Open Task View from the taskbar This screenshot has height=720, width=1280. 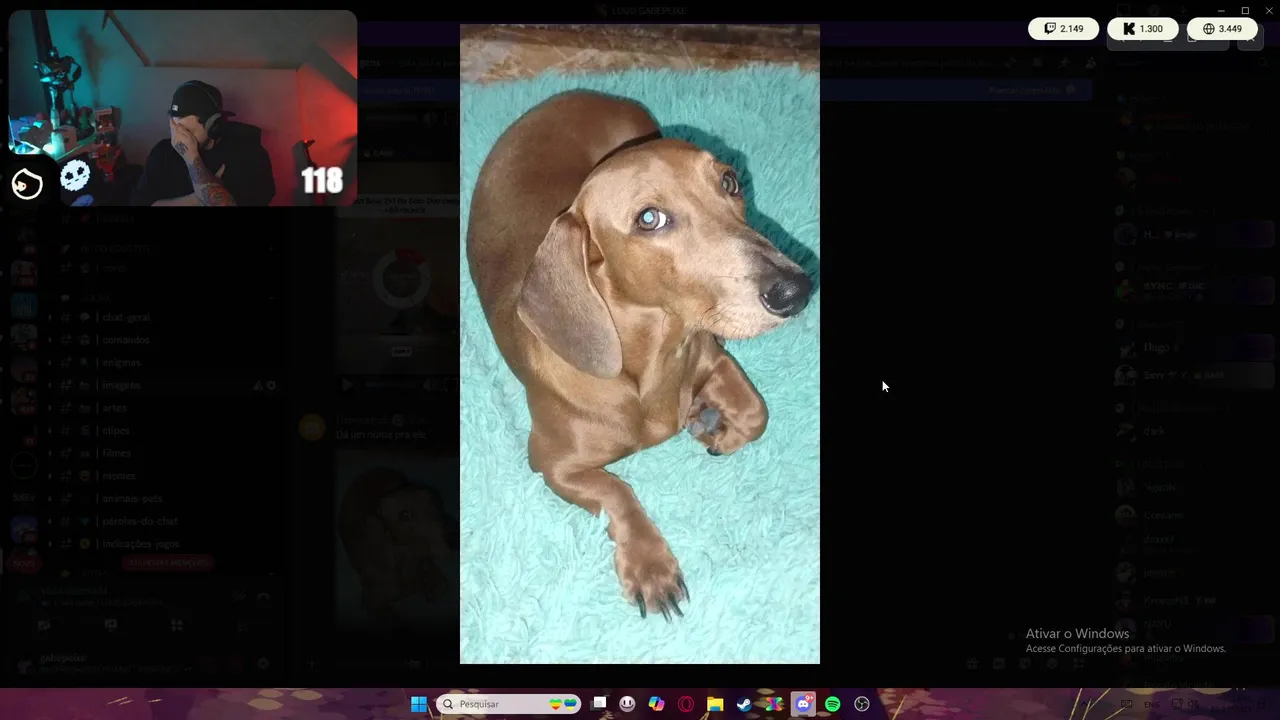pyautogui.click(x=599, y=704)
